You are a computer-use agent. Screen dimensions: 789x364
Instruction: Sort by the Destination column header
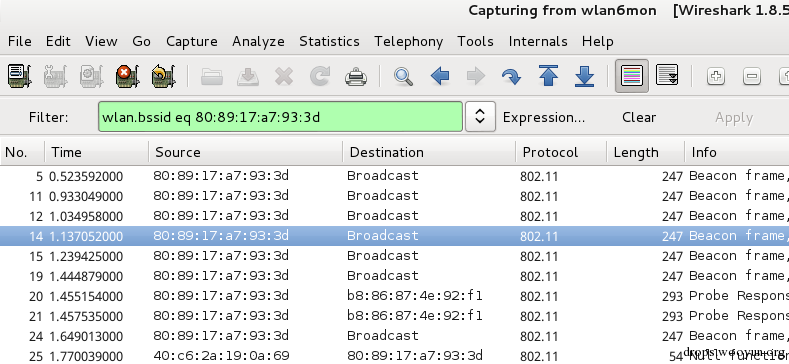pos(429,152)
